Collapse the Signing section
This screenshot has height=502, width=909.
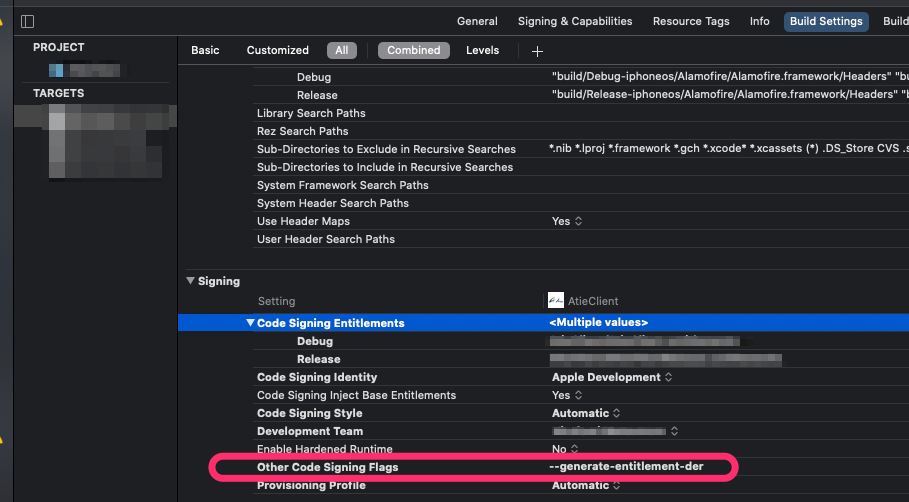190,281
